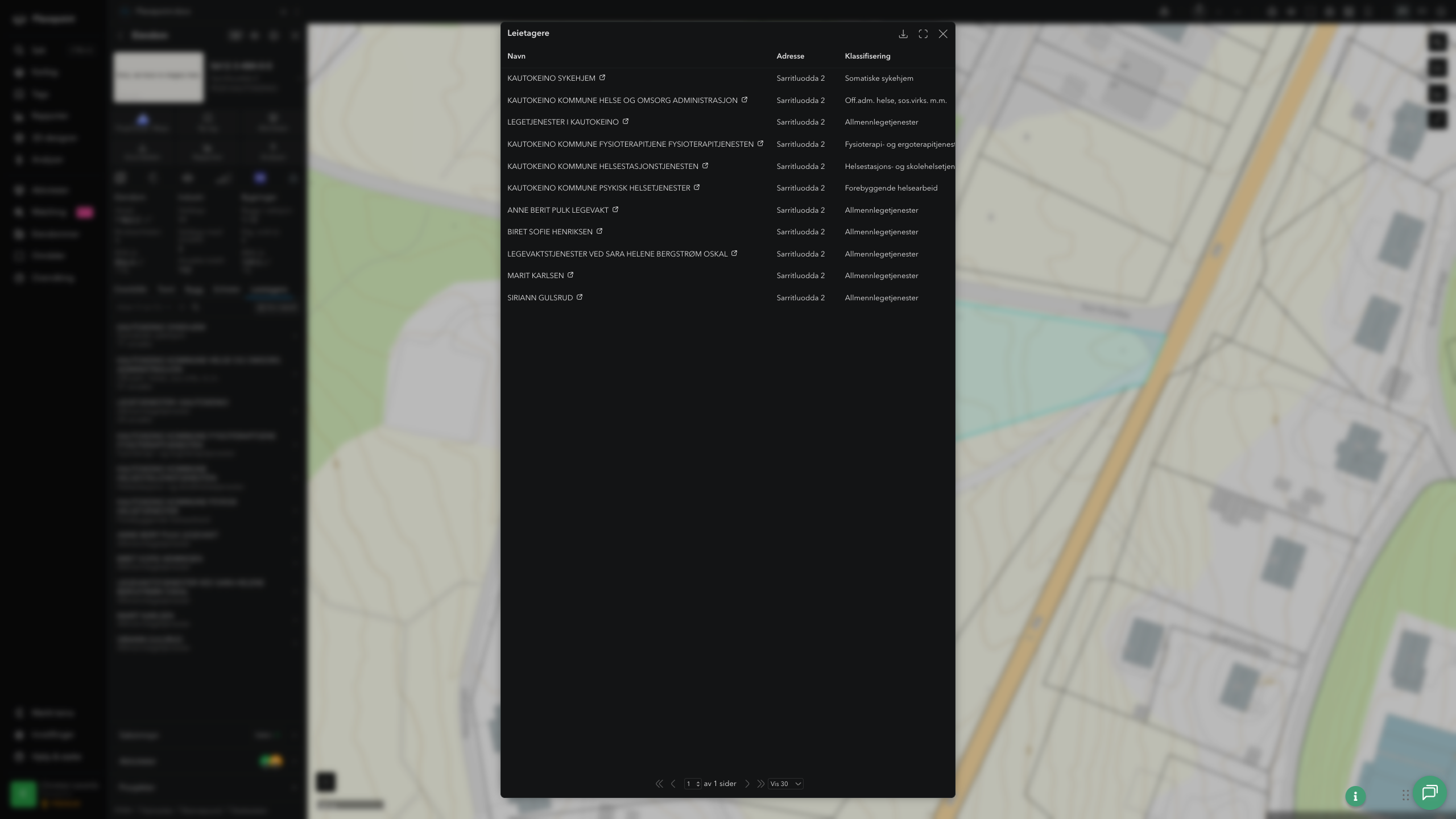The height and width of the screenshot is (819, 1456).
Task: Select ANNE BERIT PULK LEGEVAKT name
Action: (558, 210)
